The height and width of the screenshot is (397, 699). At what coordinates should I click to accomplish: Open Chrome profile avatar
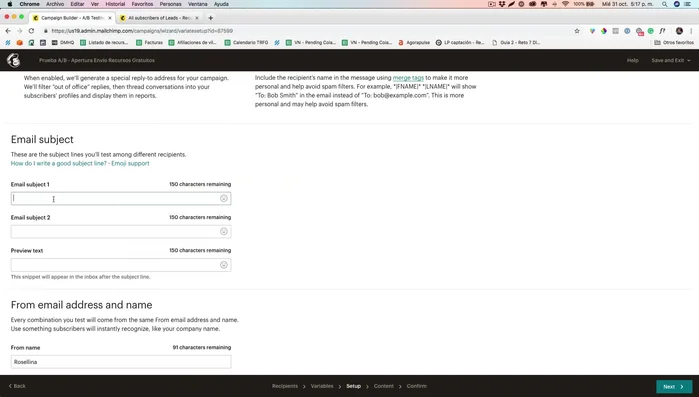pos(679,31)
